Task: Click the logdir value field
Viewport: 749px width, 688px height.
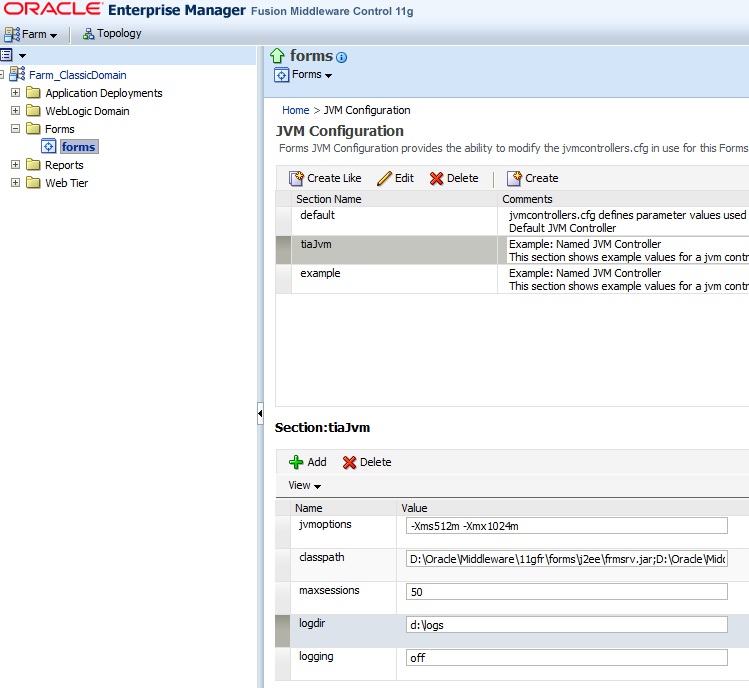Action: pos(567,624)
